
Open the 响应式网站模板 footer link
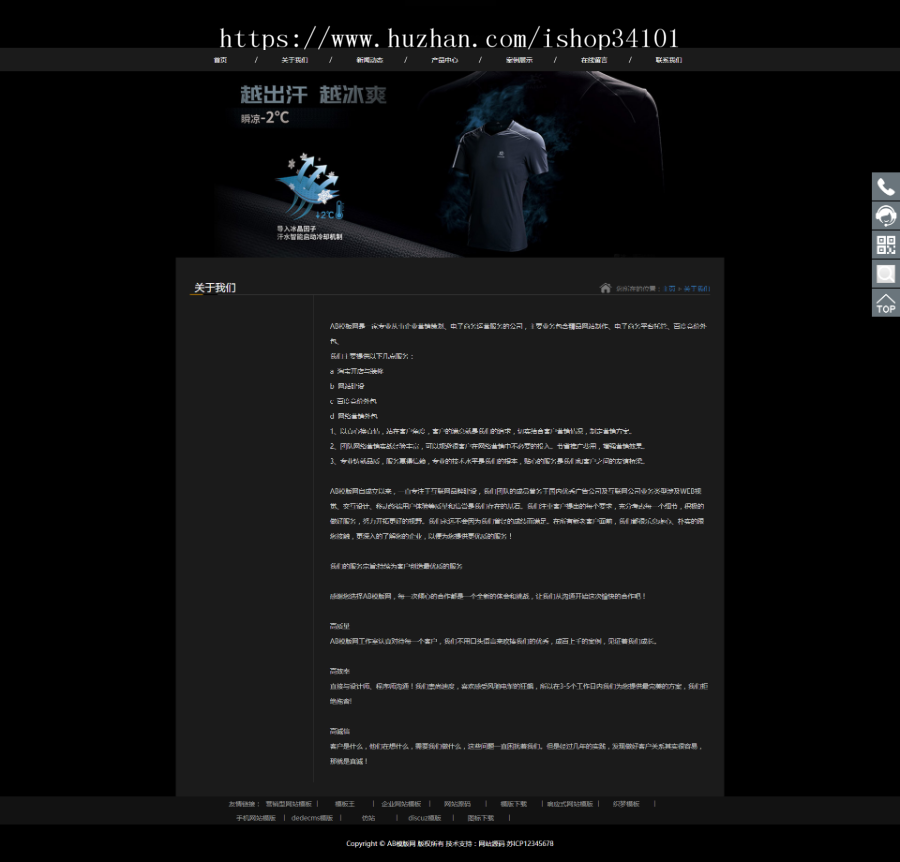pos(569,804)
